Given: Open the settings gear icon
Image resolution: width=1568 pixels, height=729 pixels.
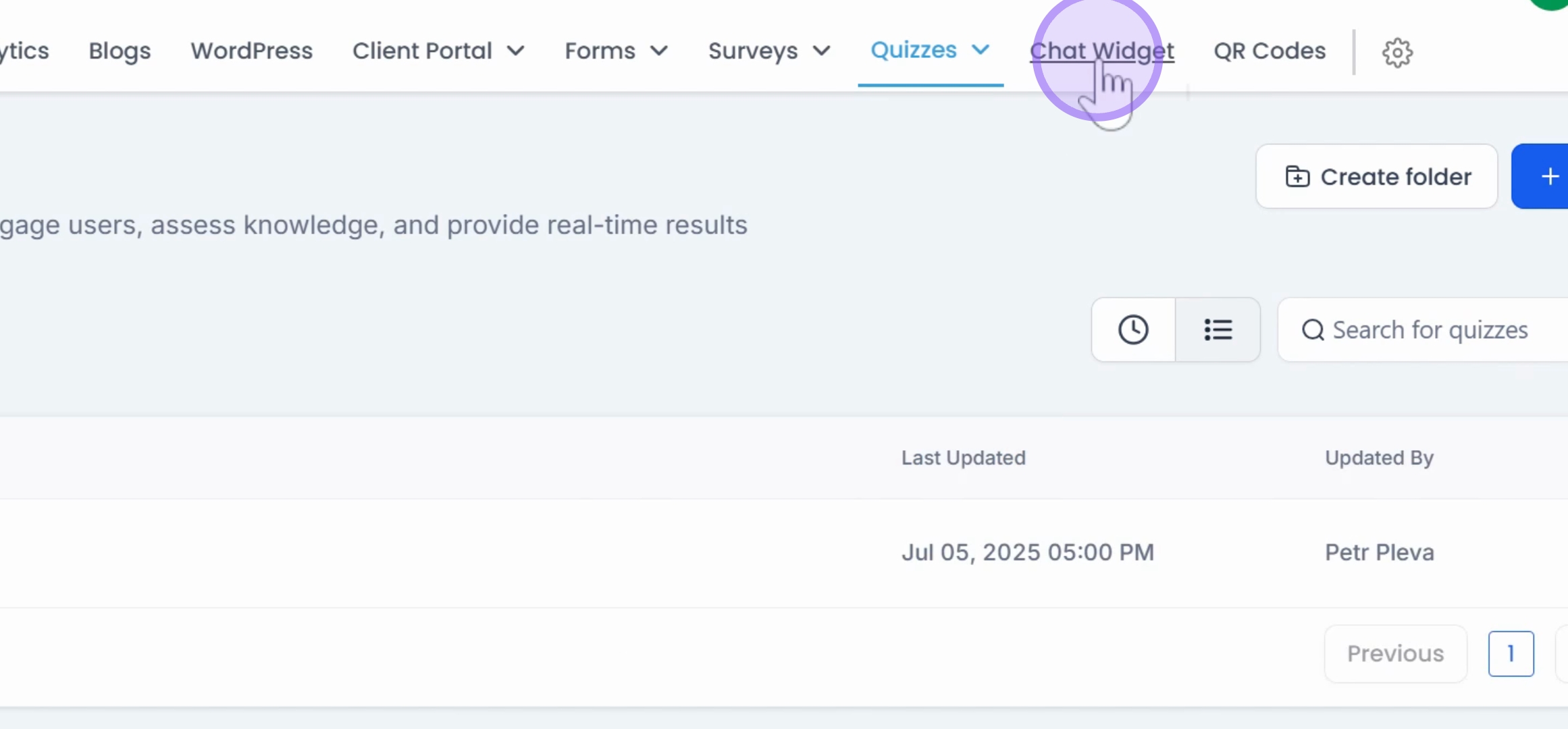Looking at the screenshot, I should [1397, 52].
